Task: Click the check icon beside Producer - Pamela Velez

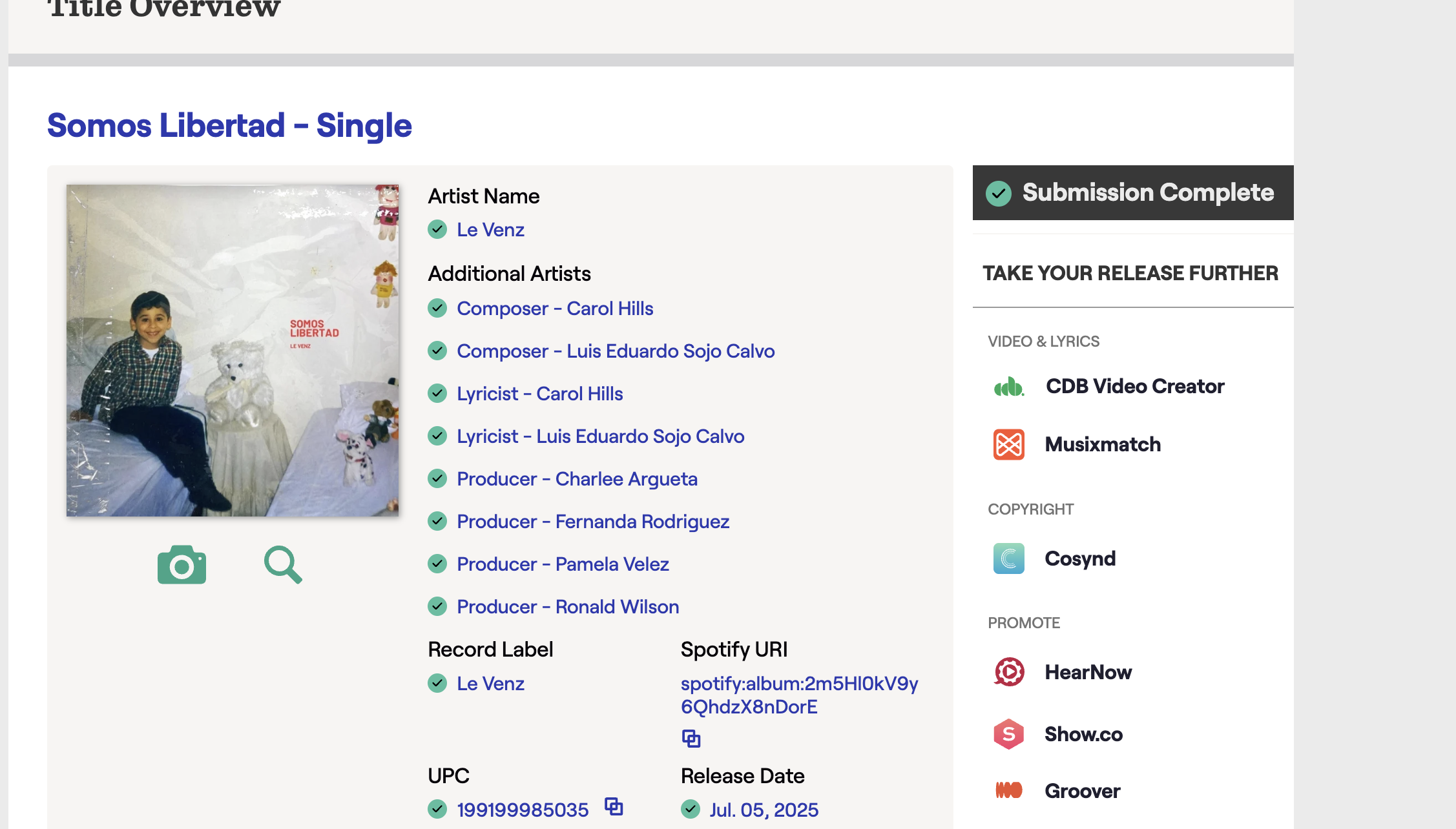Action: point(437,564)
